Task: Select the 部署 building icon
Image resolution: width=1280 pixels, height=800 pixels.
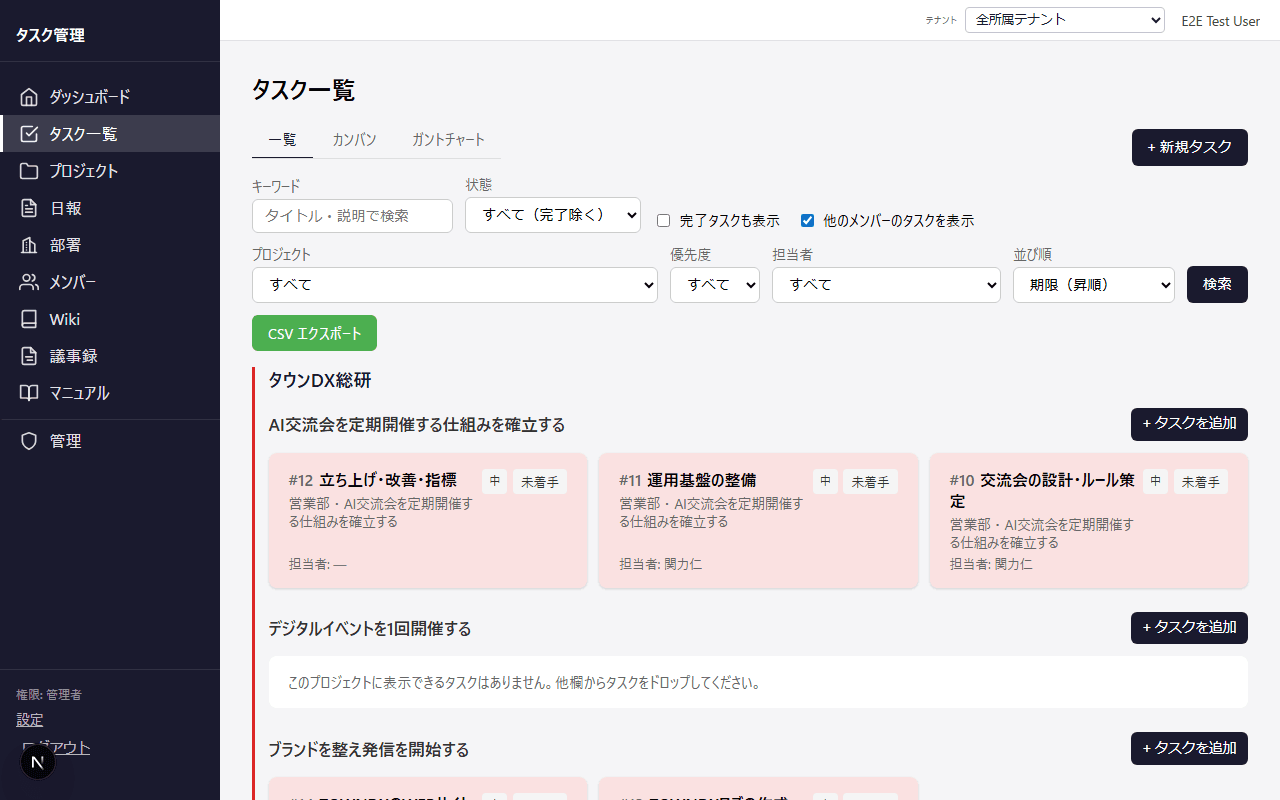Action: (29, 244)
